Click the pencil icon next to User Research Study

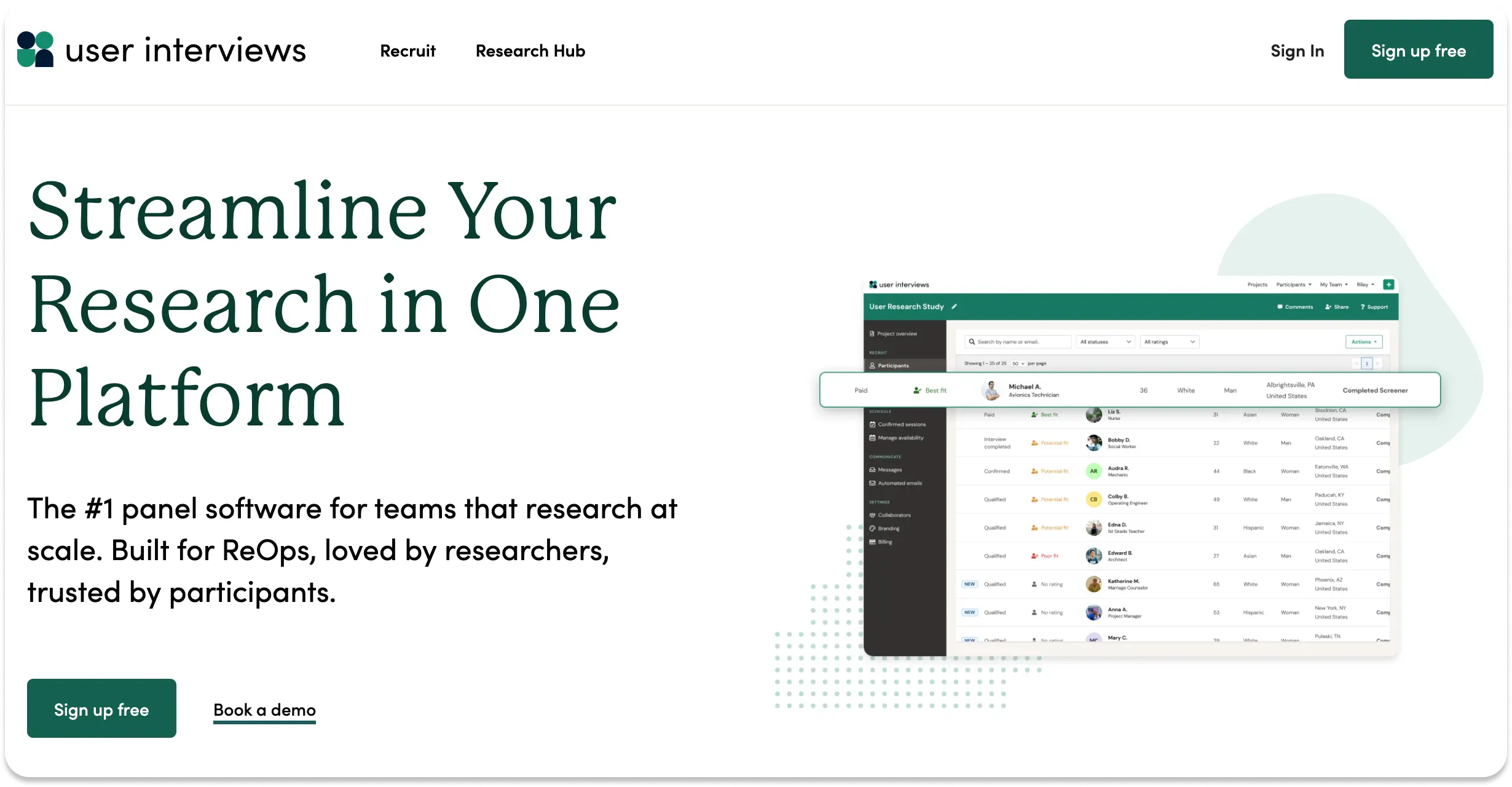click(x=954, y=306)
